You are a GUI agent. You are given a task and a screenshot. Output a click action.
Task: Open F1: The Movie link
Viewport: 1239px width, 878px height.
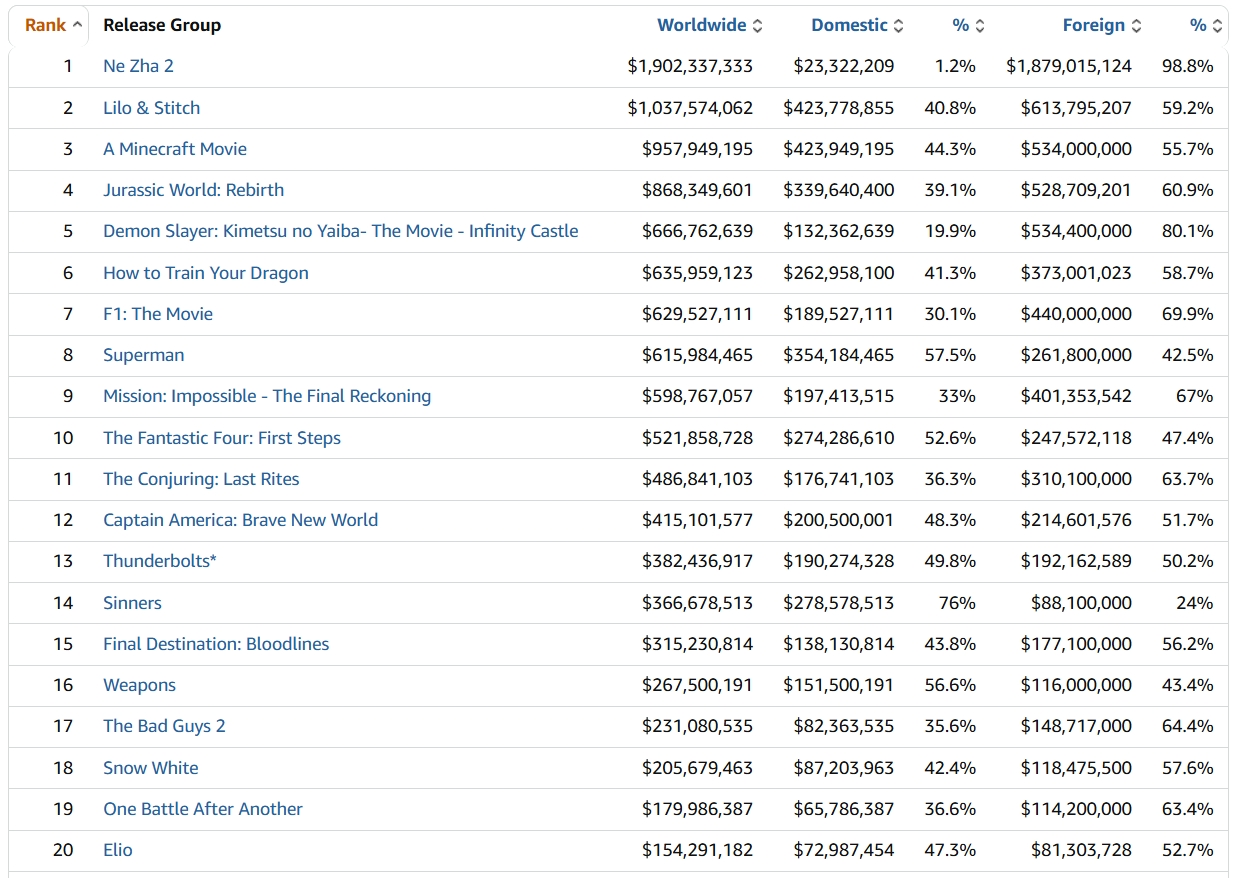click(158, 314)
